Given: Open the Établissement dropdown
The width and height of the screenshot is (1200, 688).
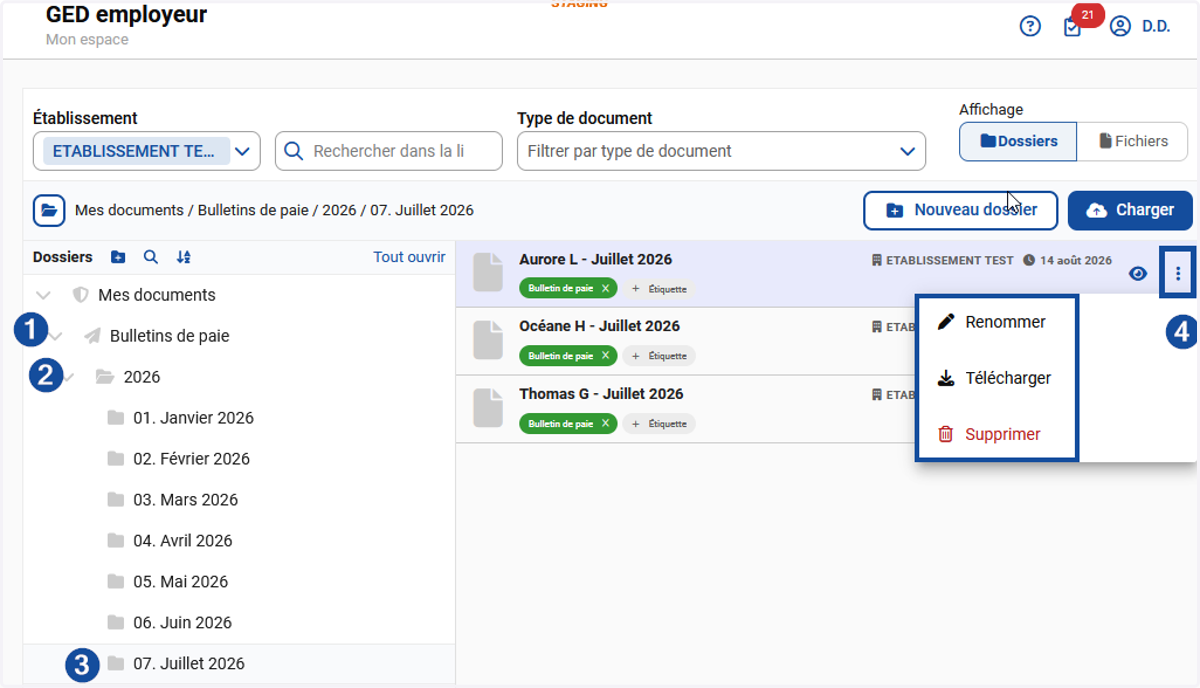Looking at the screenshot, I should (x=147, y=151).
